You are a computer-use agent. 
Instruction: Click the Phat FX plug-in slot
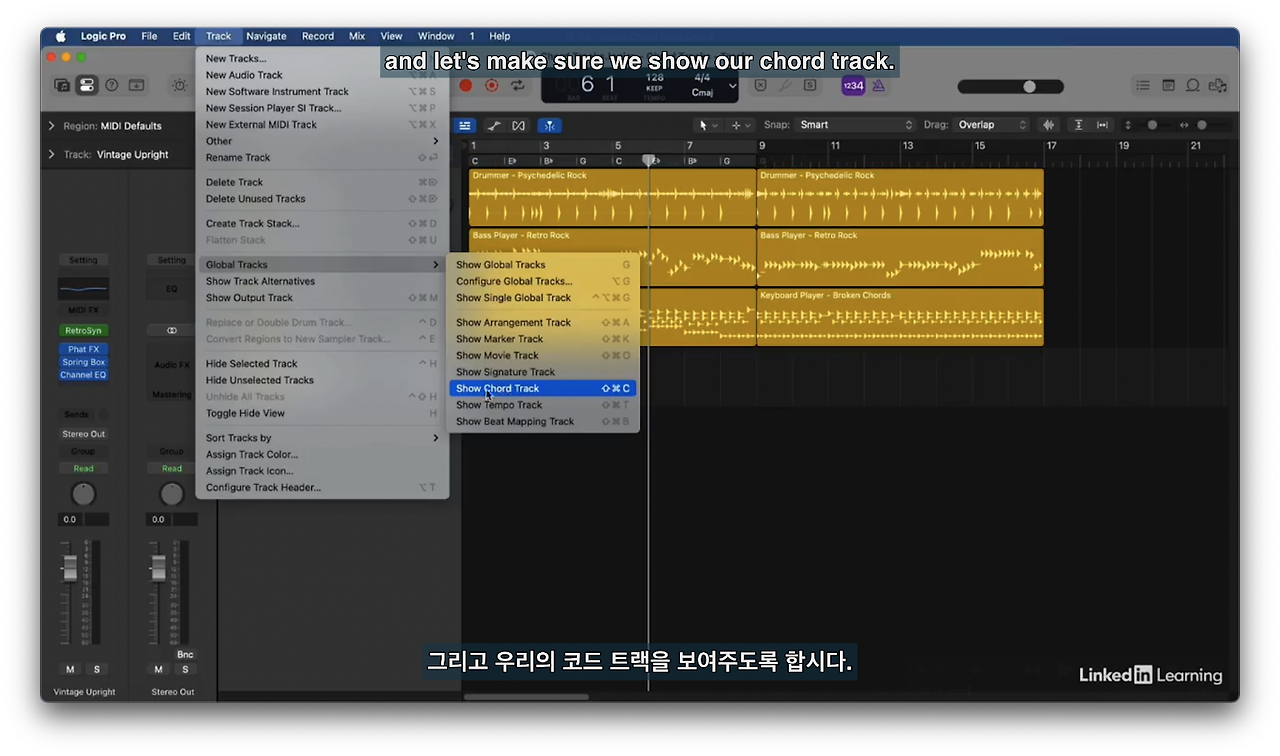tap(83, 349)
